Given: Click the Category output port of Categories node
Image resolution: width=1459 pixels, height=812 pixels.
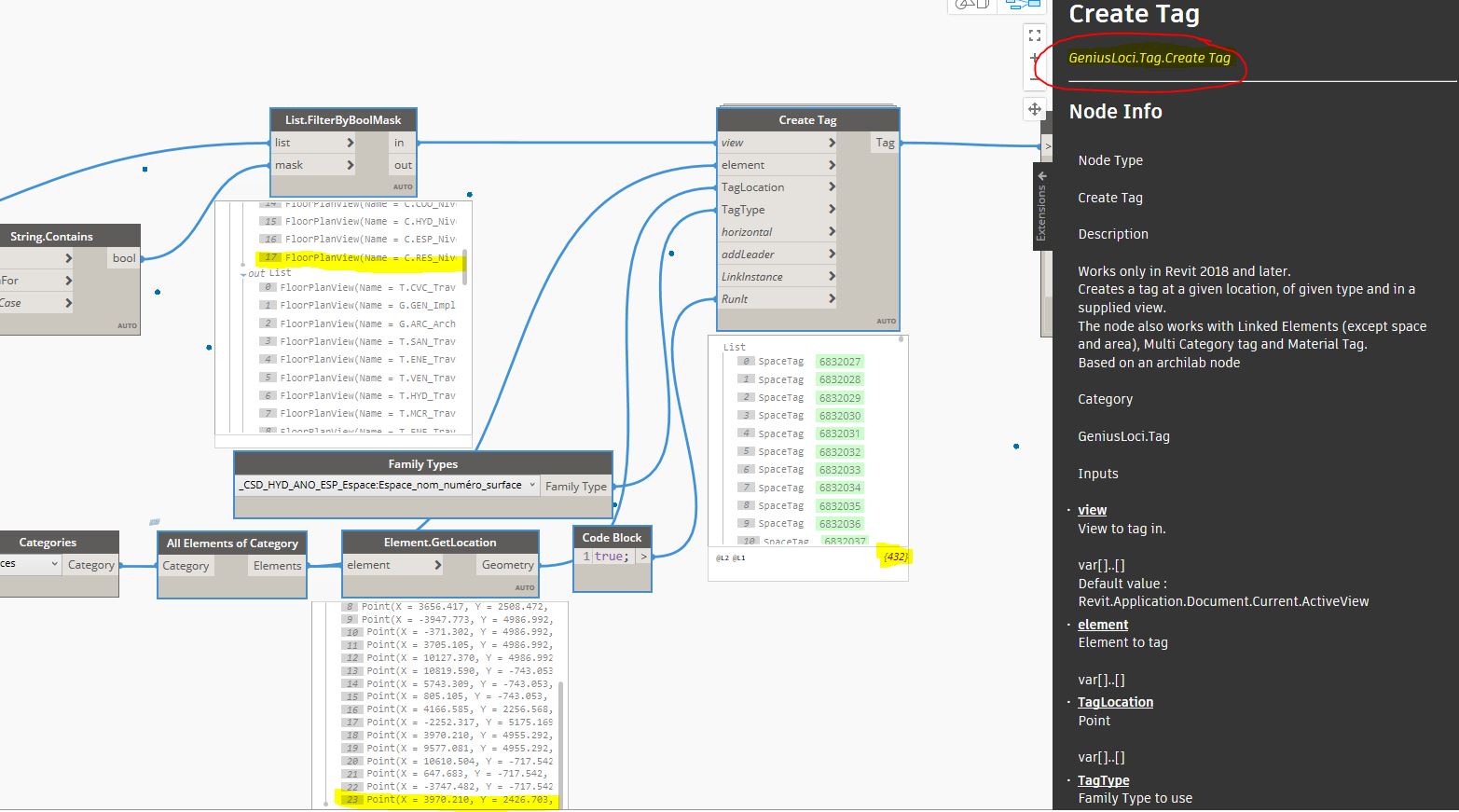Looking at the screenshot, I should (x=90, y=565).
